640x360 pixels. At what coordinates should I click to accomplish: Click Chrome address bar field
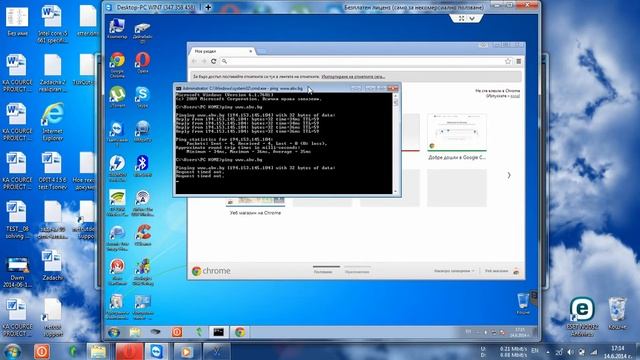click(x=363, y=61)
